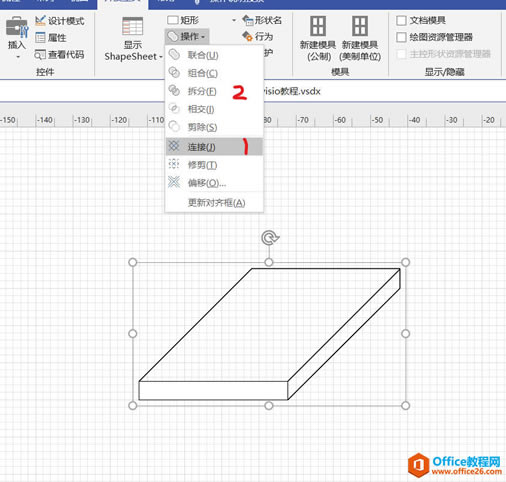Select Join (连接) in the Operations menu

coord(214,147)
